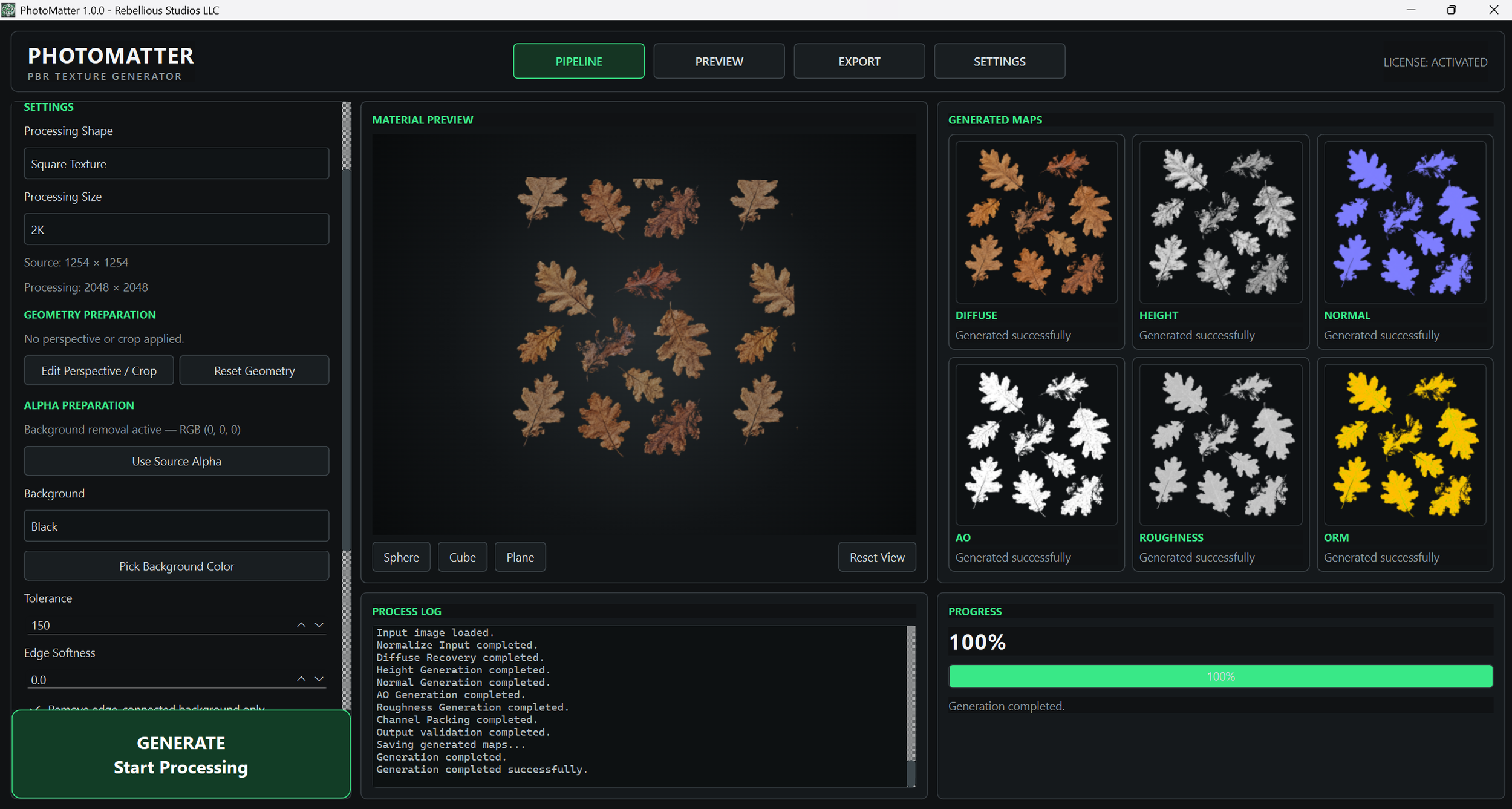Open the NORMAL map thumbnail
The image size is (1512, 809).
1405,222
